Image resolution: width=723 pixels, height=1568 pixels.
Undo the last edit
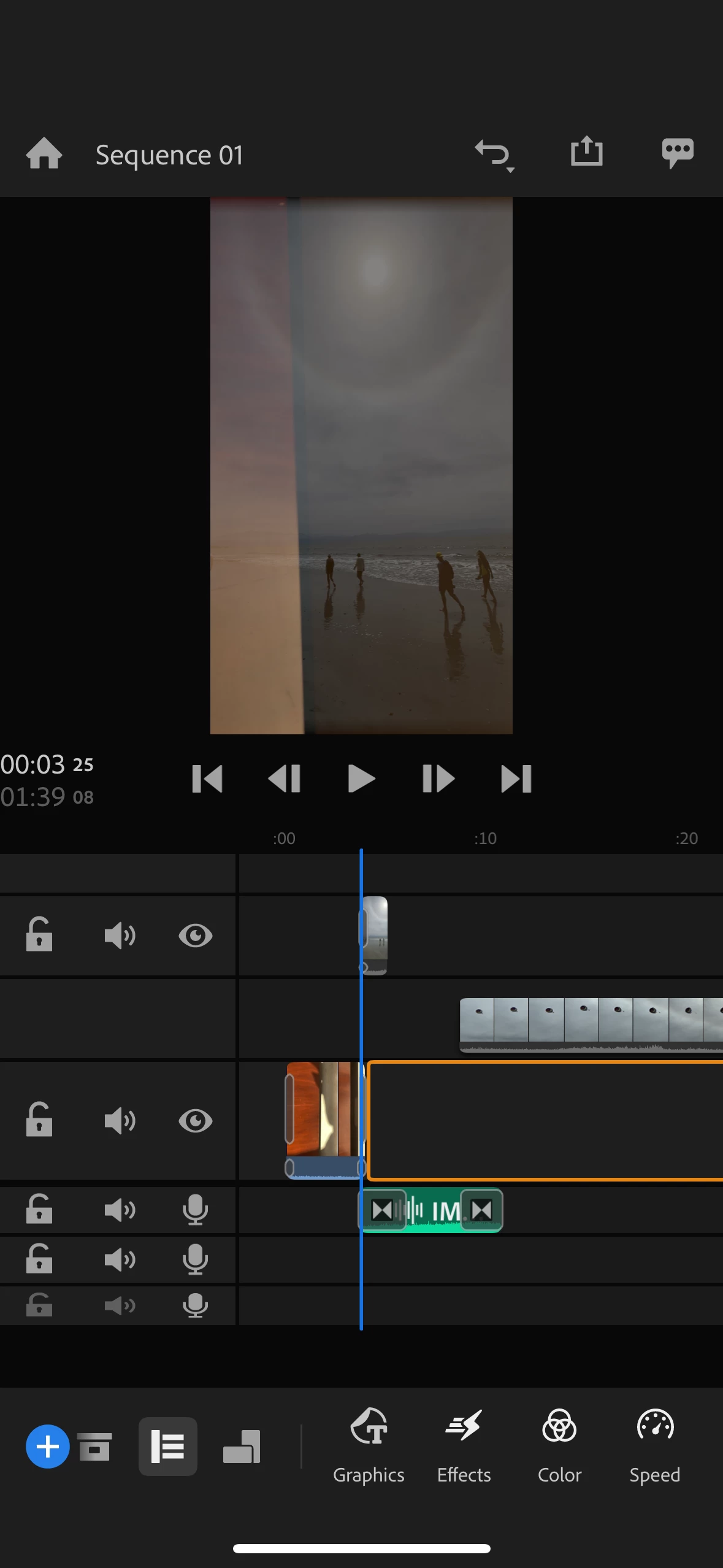494,155
